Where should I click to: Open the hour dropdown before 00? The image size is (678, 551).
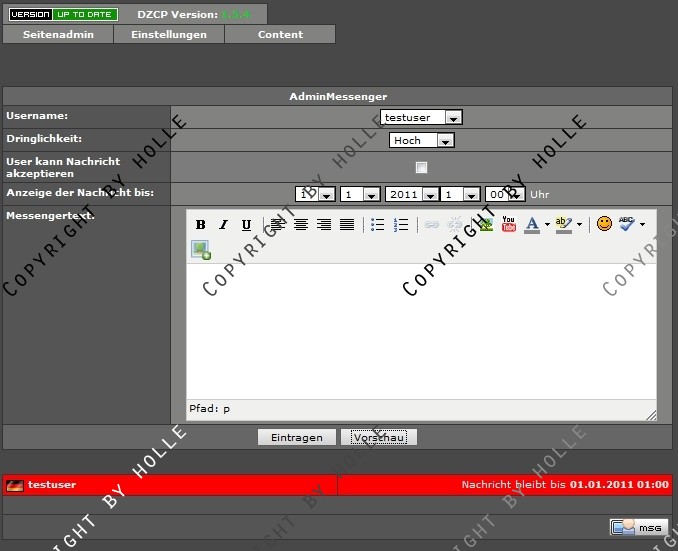(461, 194)
